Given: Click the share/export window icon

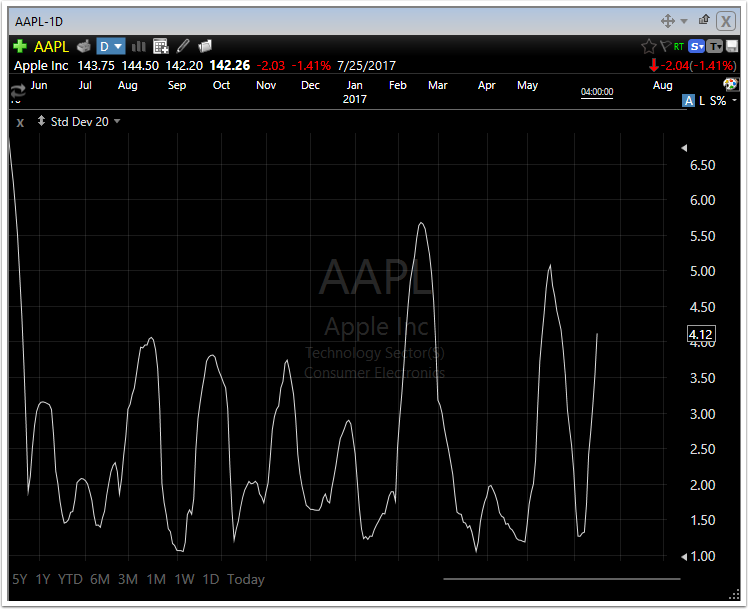Looking at the screenshot, I should (704, 20).
